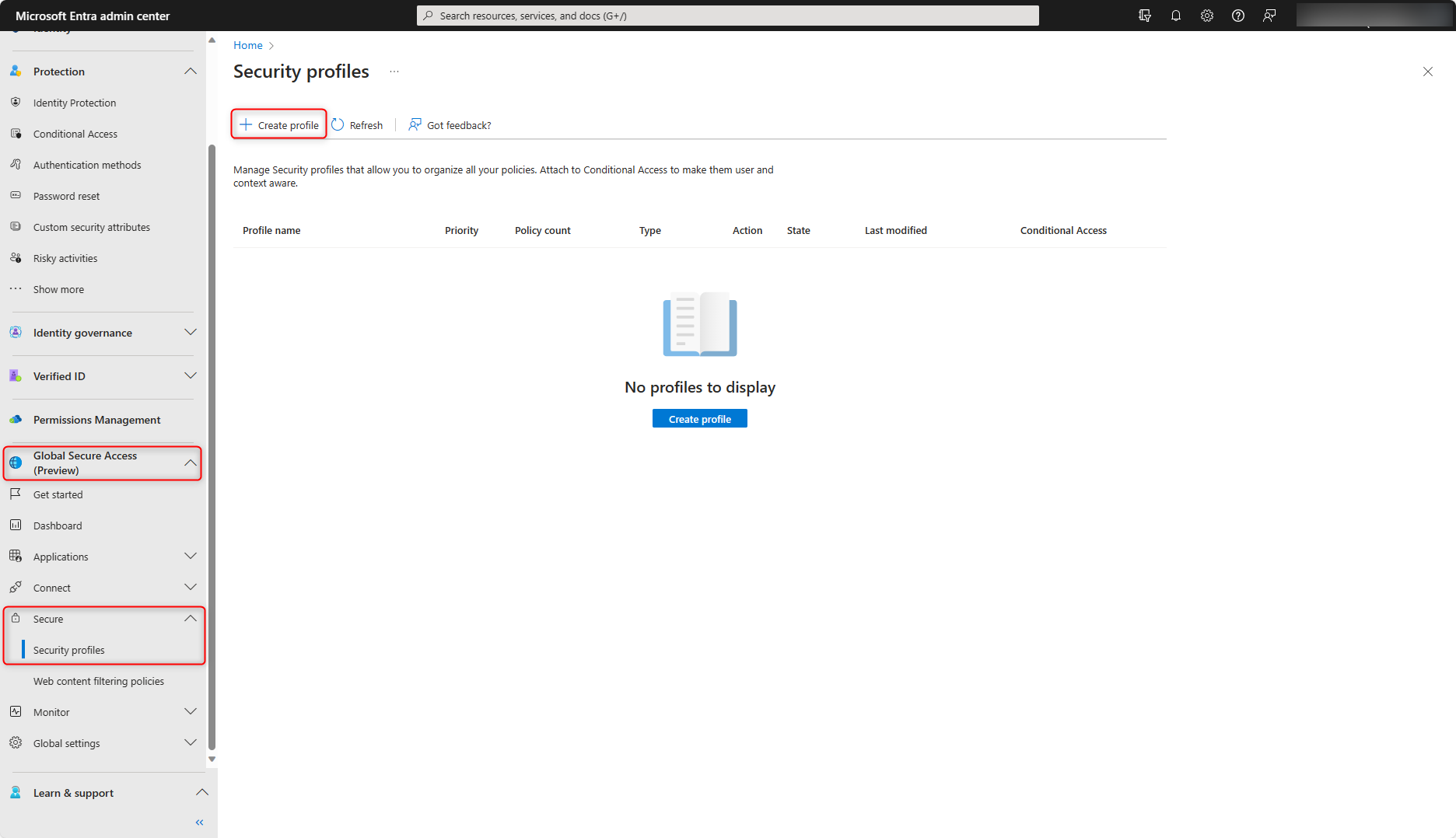Go to the Home breadcrumb link
This screenshot has width=1456, height=838.
click(248, 45)
